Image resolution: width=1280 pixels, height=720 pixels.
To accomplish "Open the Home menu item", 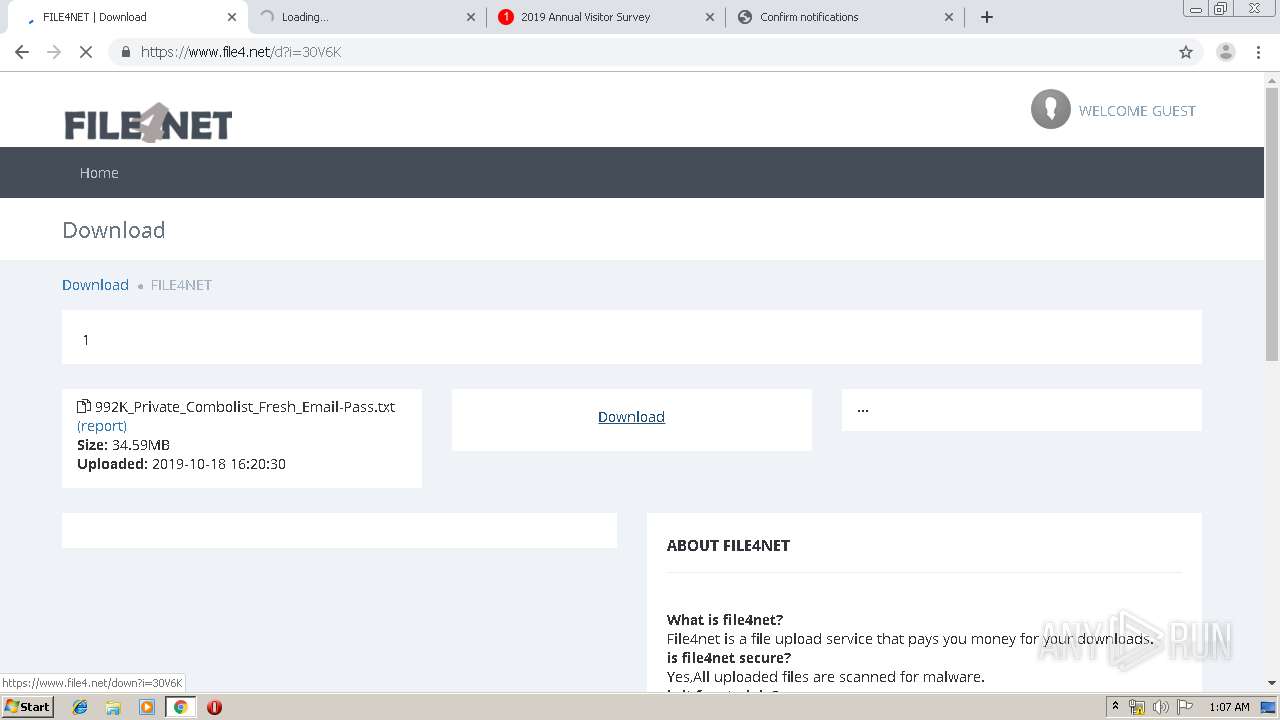I will [99, 173].
